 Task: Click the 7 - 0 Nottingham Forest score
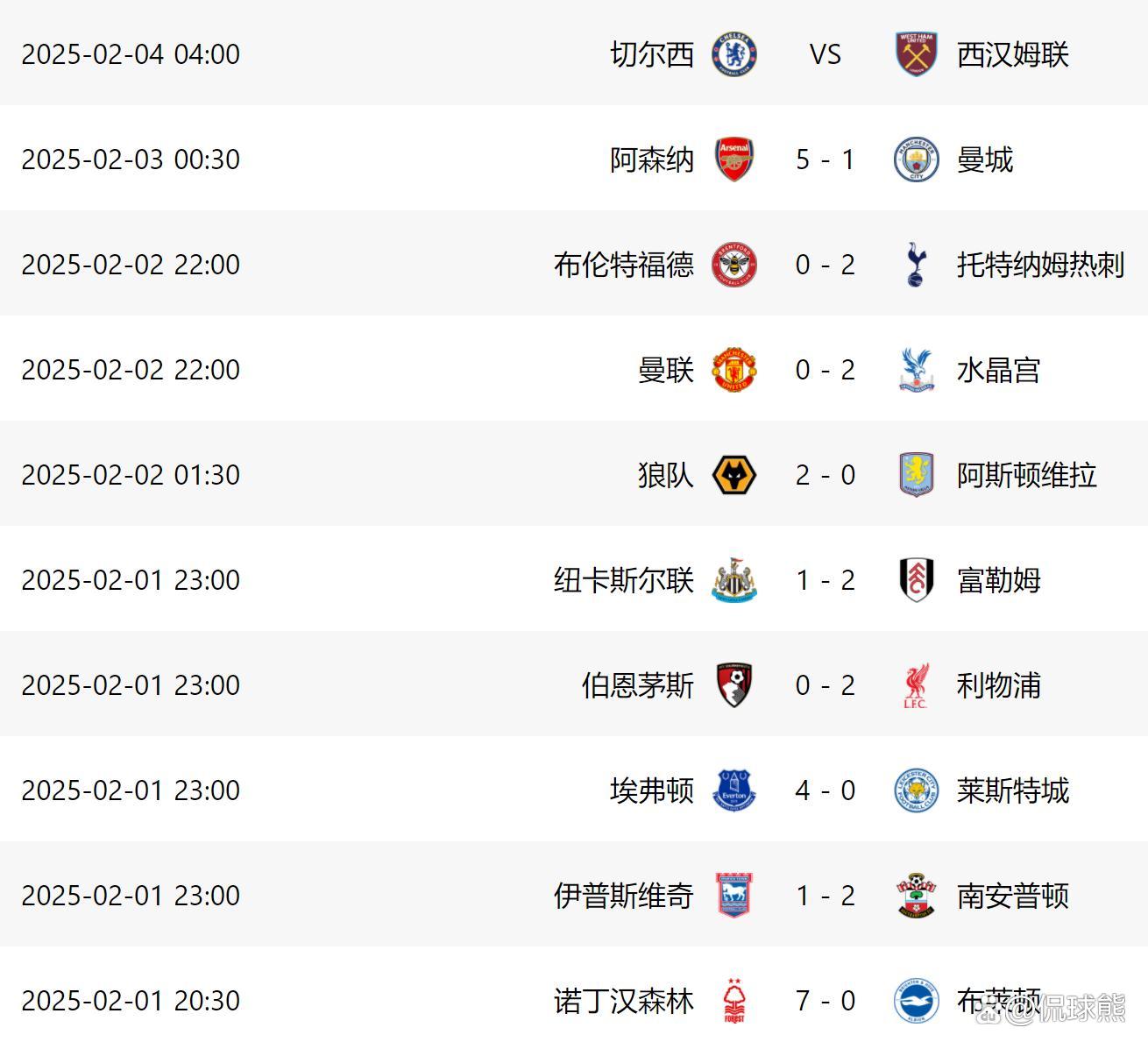click(825, 1001)
